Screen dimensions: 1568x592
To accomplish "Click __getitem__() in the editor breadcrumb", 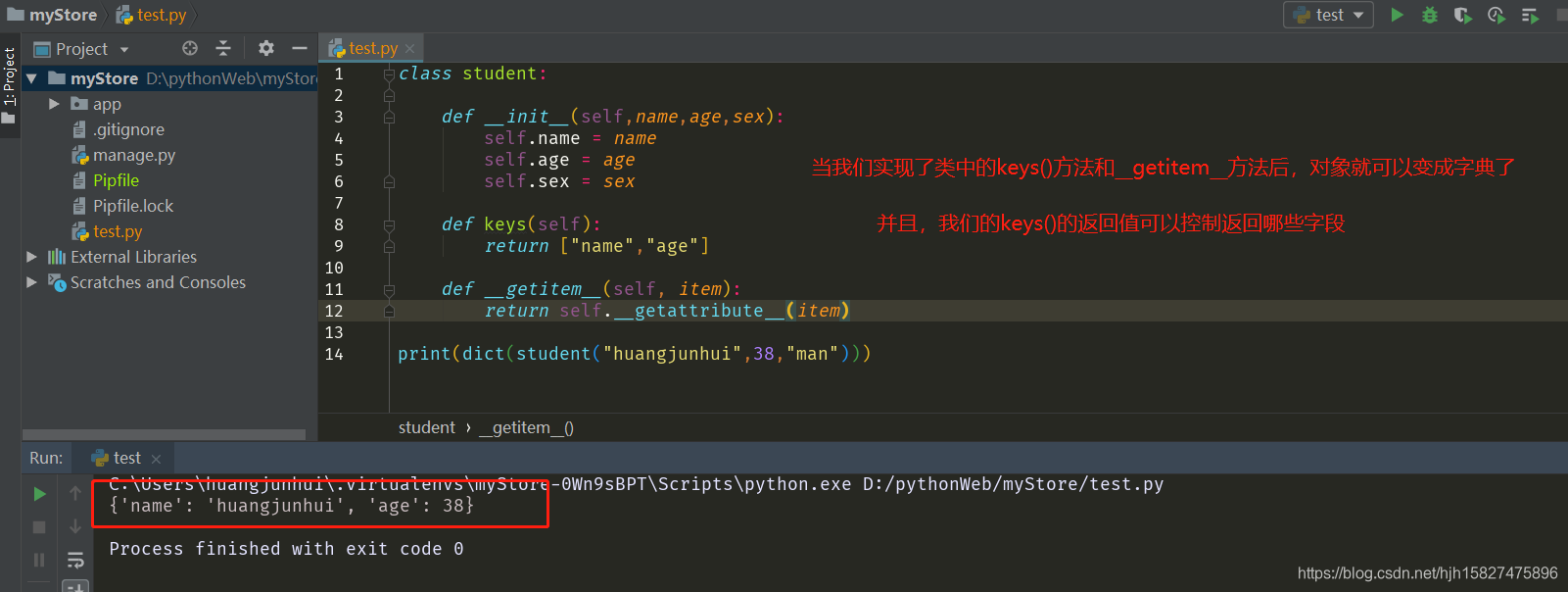I will pyautogui.click(x=526, y=427).
